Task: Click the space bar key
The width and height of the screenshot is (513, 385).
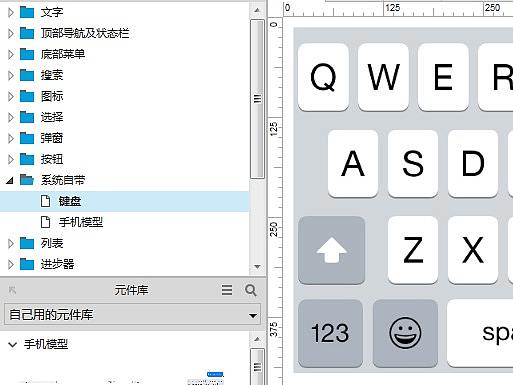Action: coord(480,333)
